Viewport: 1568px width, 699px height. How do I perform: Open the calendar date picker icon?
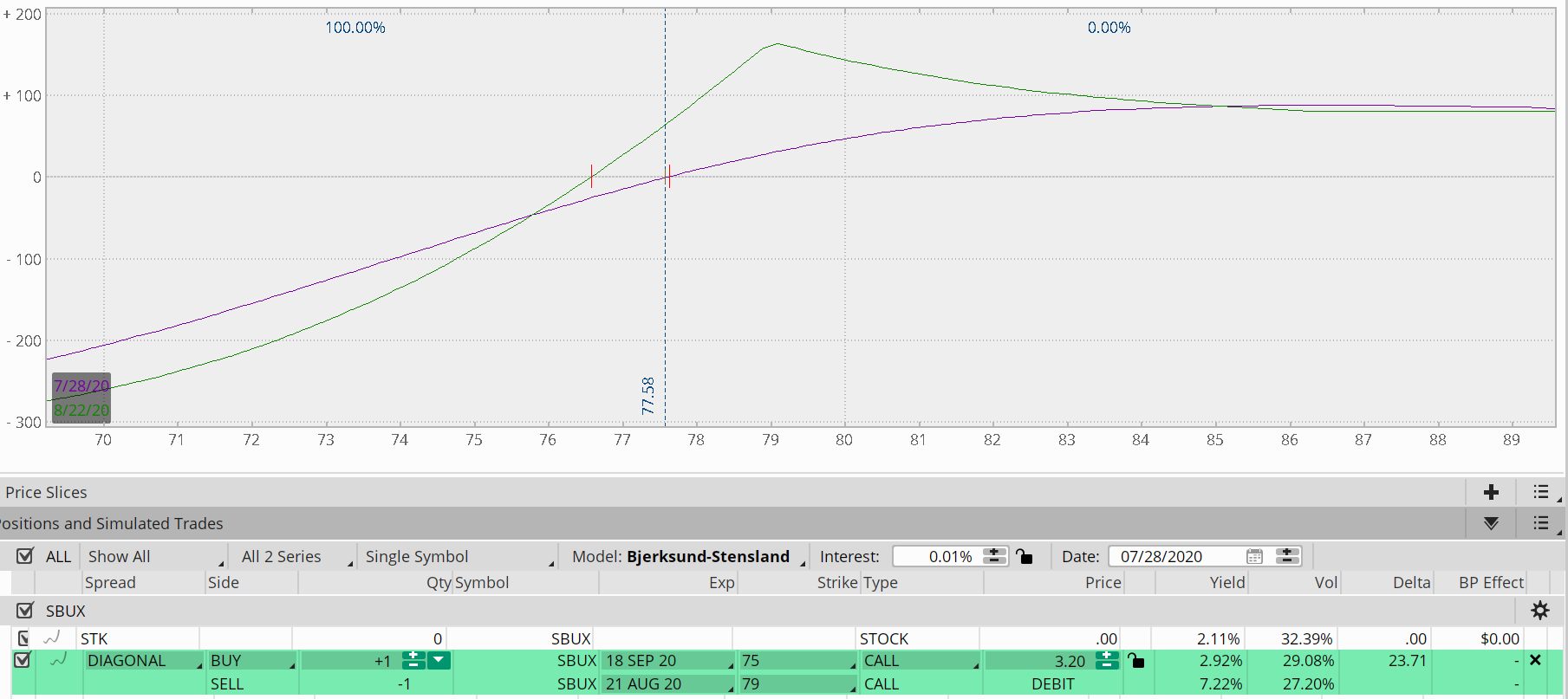pos(1254,556)
